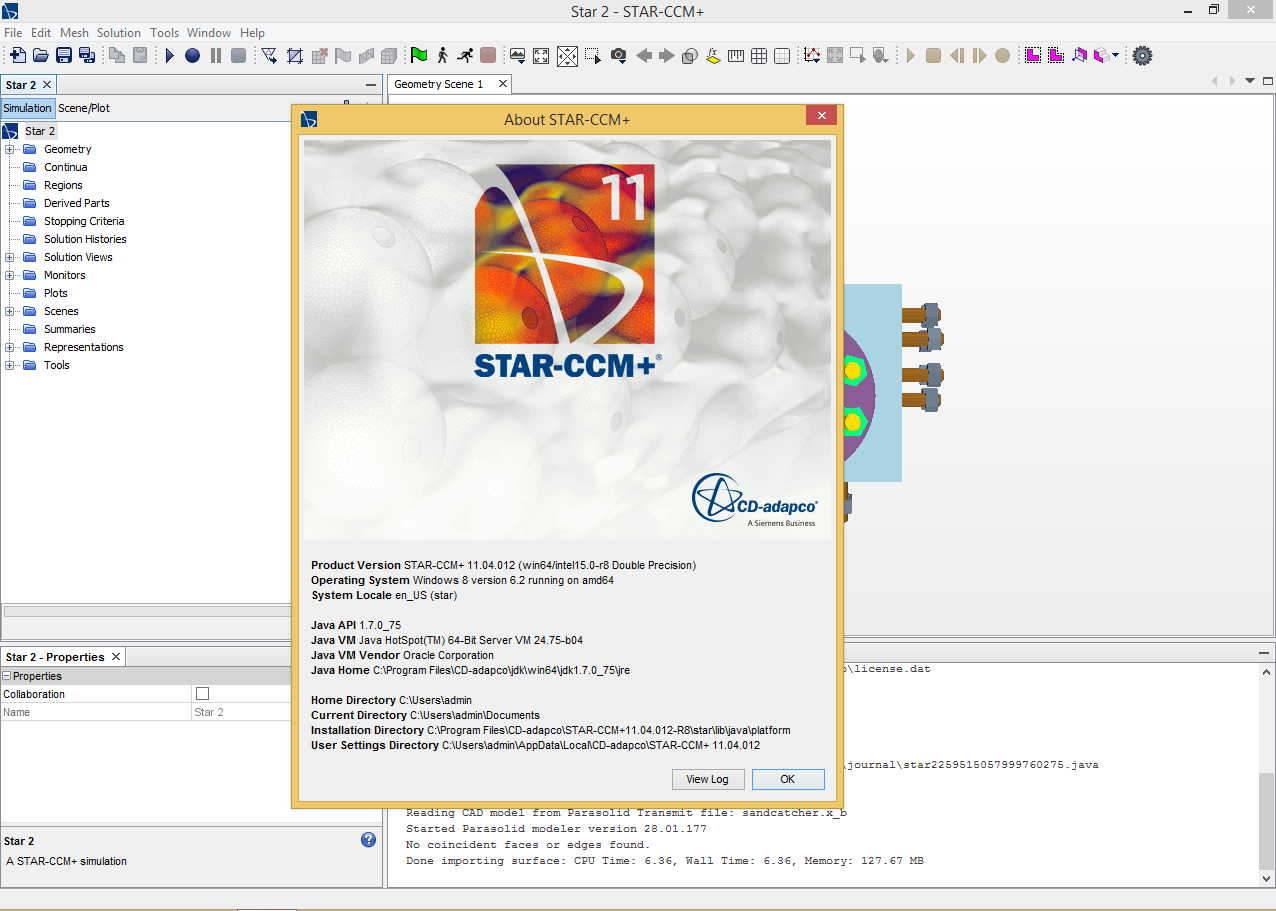Close the Geometry Scene 1 tab
This screenshot has width=1276, height=911.
[503, 84]
